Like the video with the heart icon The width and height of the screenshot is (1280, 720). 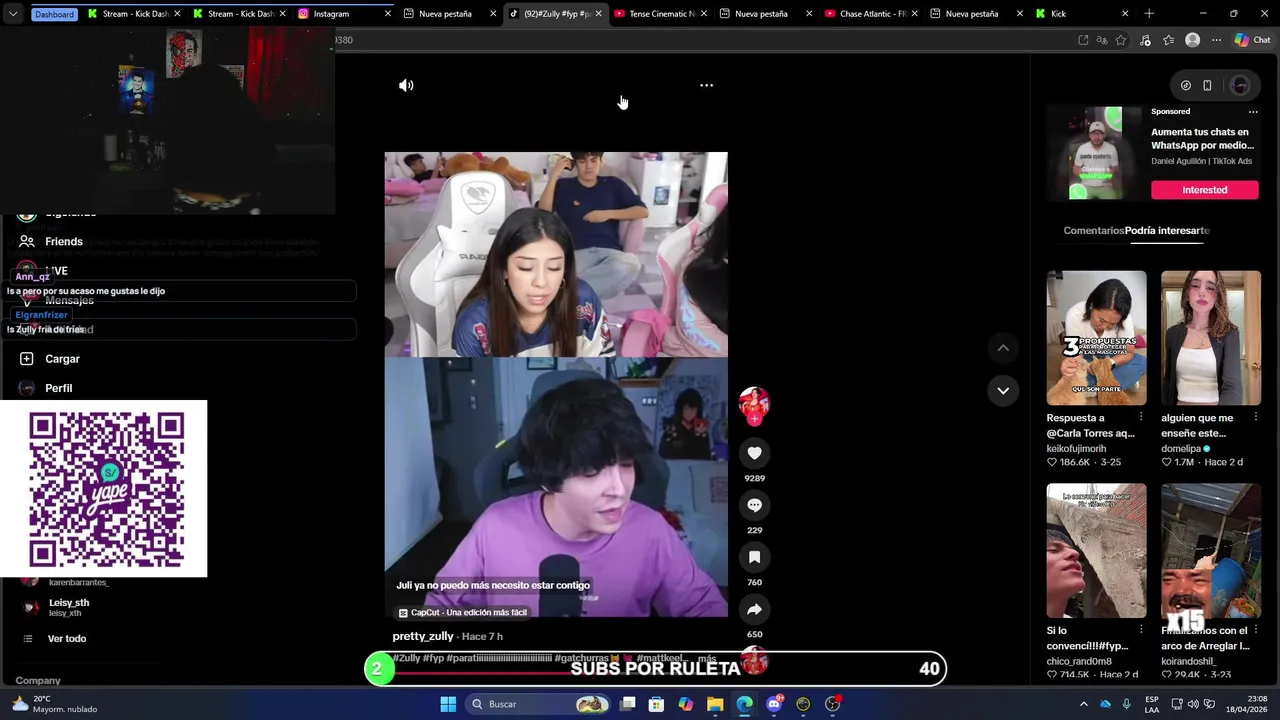754,453
